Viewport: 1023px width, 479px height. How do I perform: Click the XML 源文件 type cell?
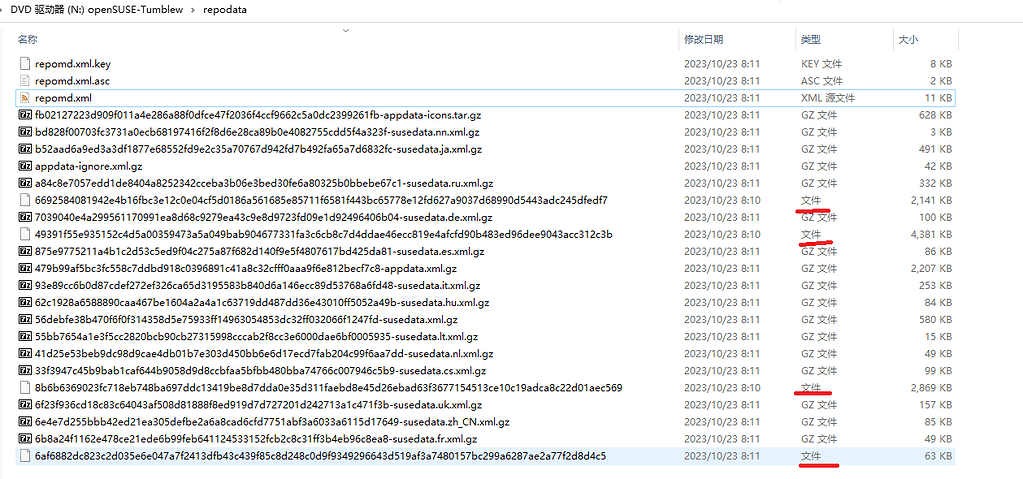(x=828, y=98)
